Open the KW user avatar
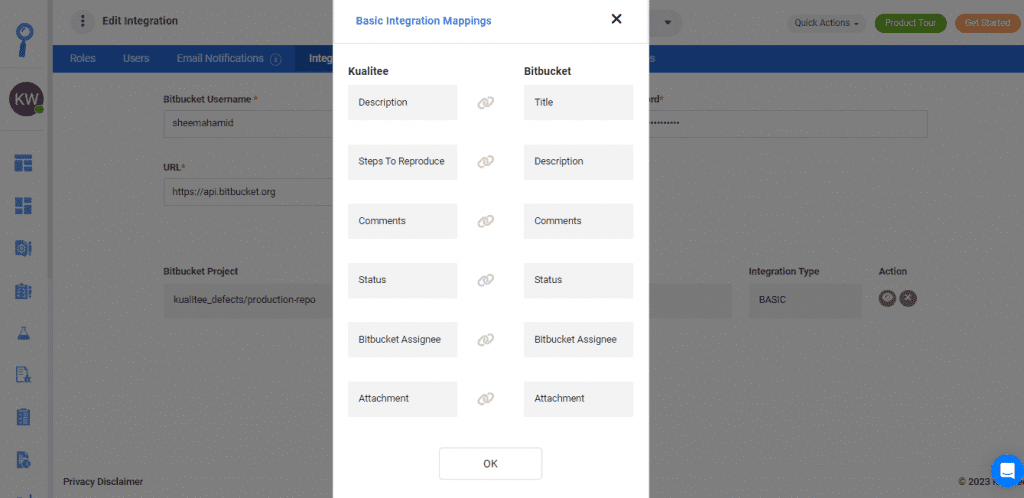1024x498 pixels. coord(26,99)
